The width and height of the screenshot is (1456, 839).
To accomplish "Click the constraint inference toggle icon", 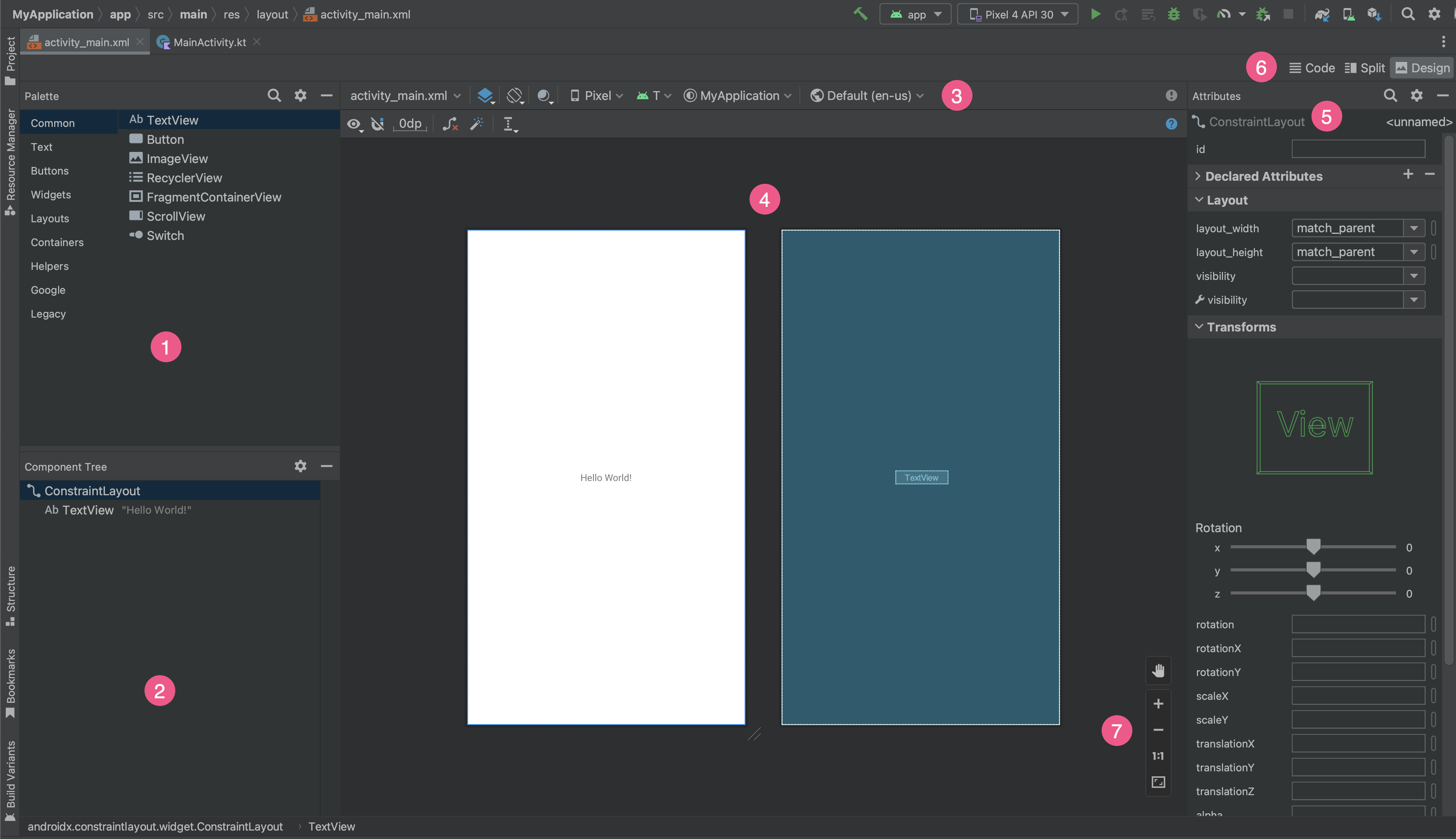I will tap(477, 123).
